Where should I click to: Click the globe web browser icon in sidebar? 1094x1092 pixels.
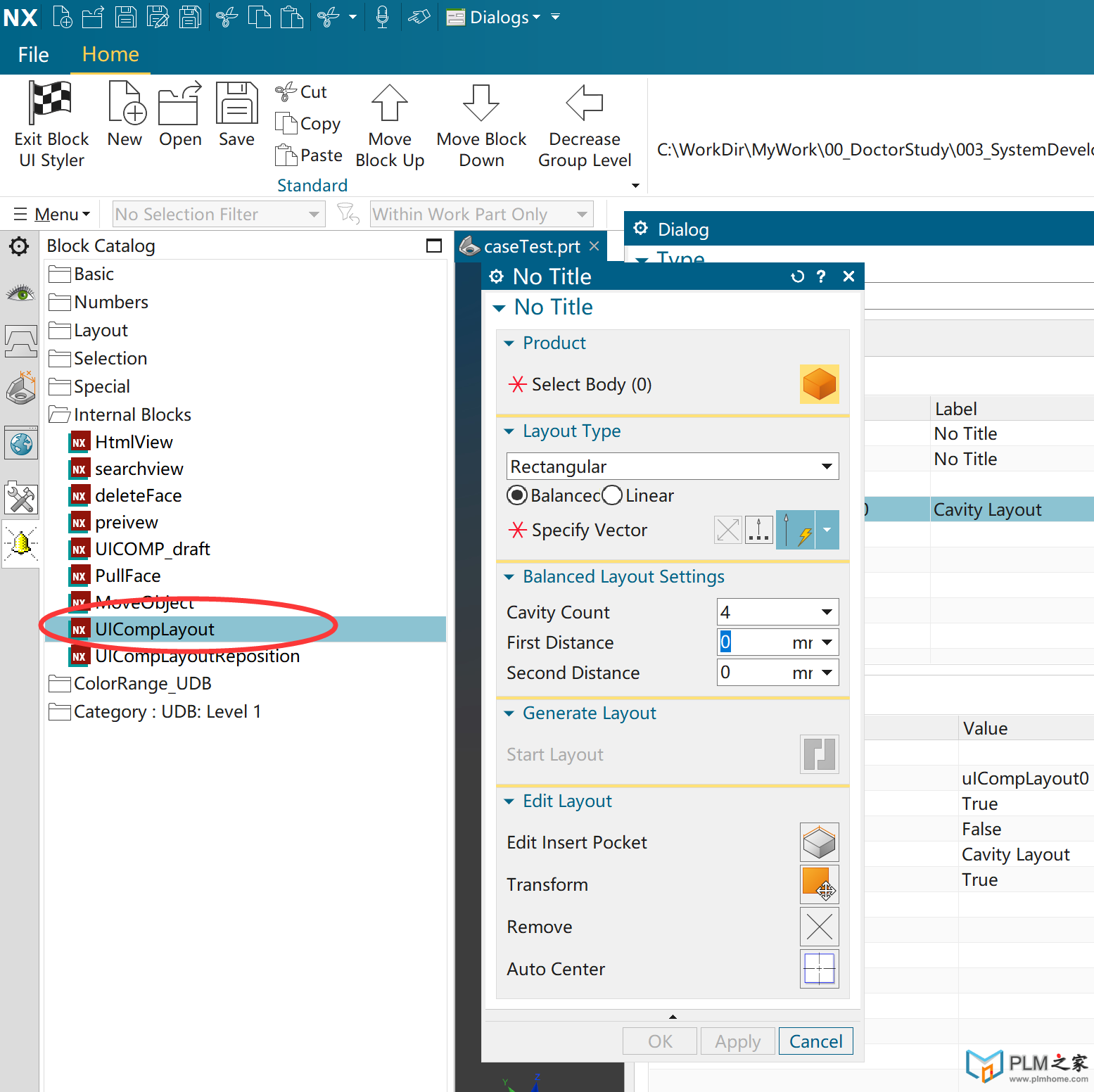point(21,444)
